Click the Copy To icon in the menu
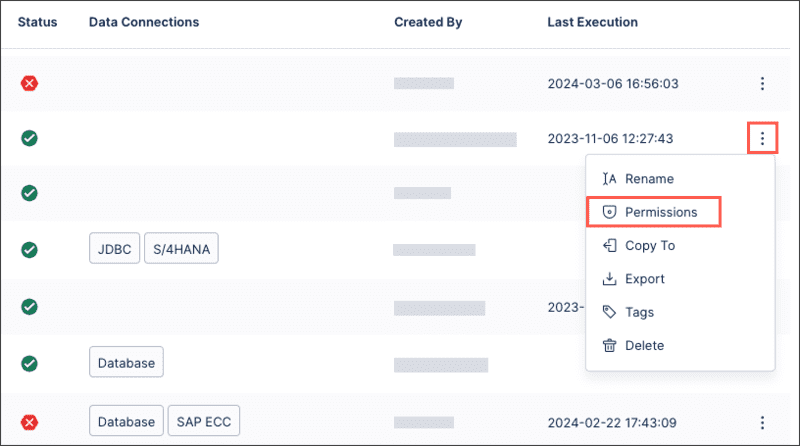 click(609, 245)
